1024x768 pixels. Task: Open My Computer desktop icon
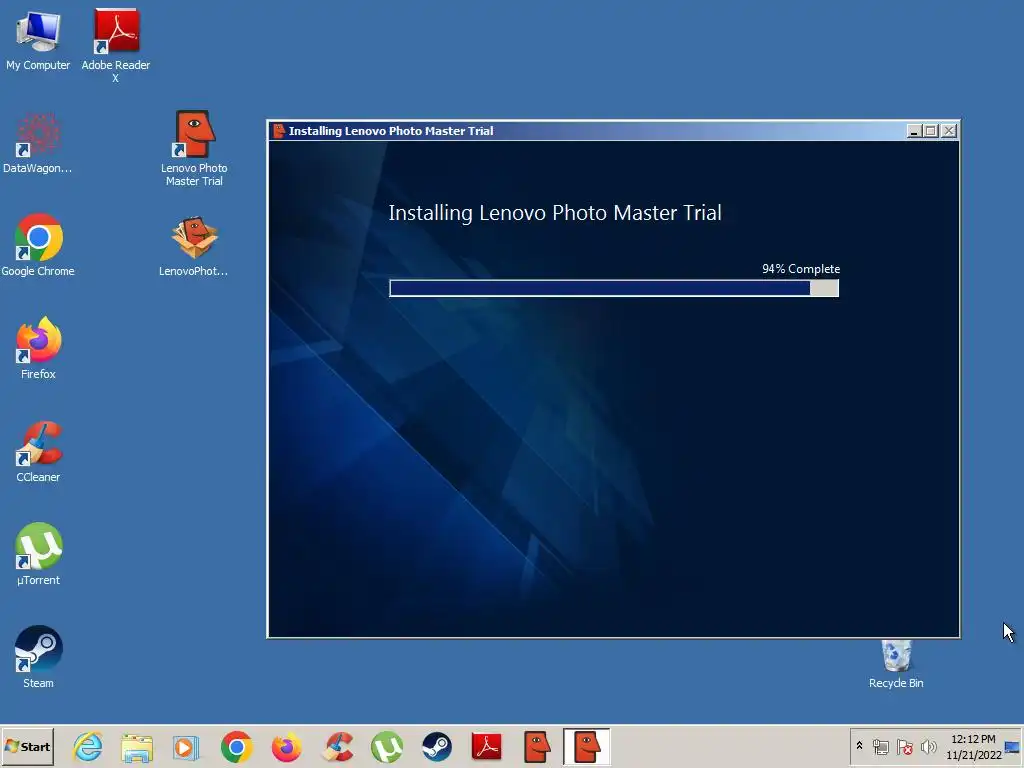pos(38,39)
